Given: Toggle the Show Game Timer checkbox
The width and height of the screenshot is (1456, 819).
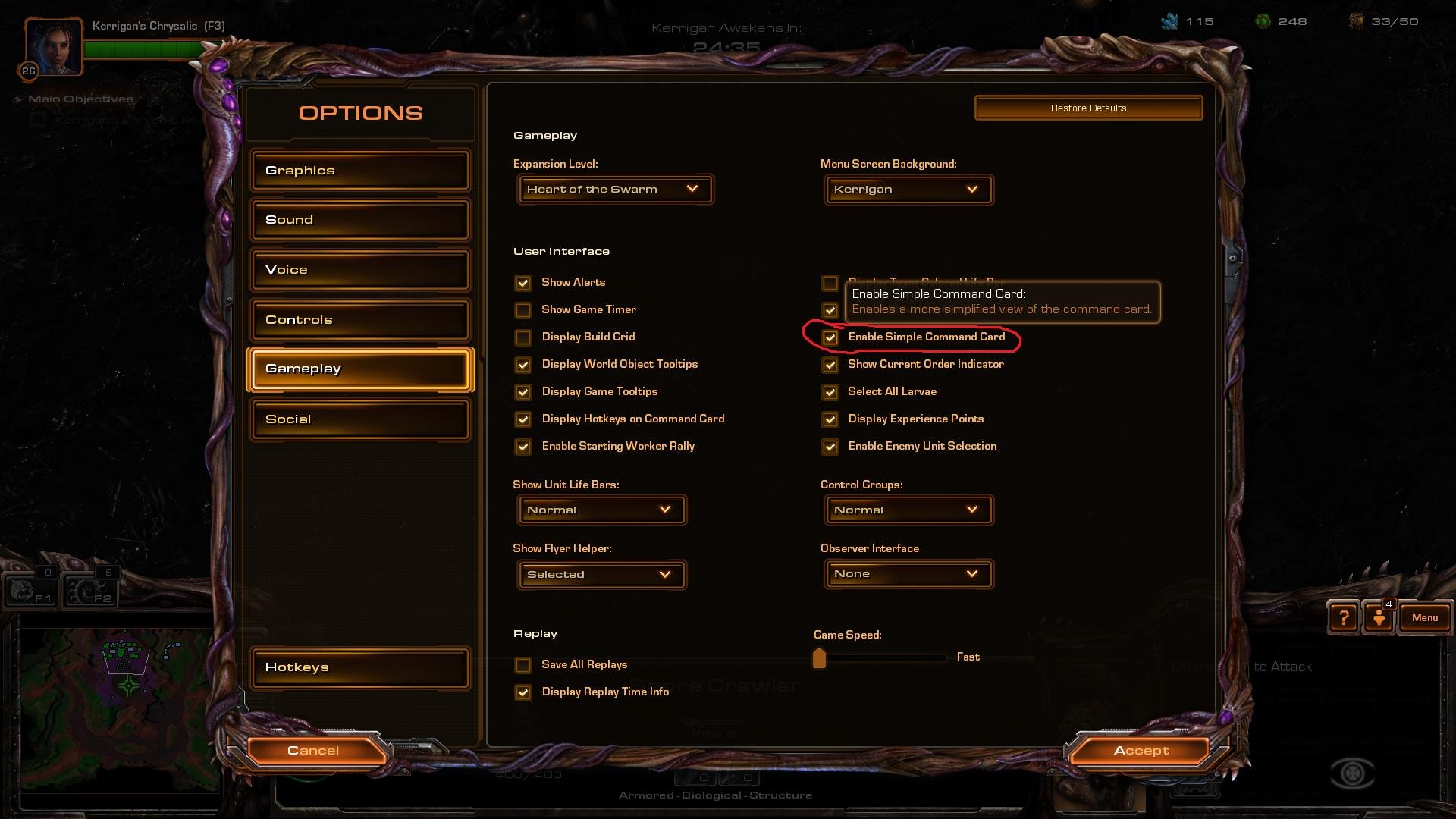Looking at the screenshot, I should (x=523, y=309).
